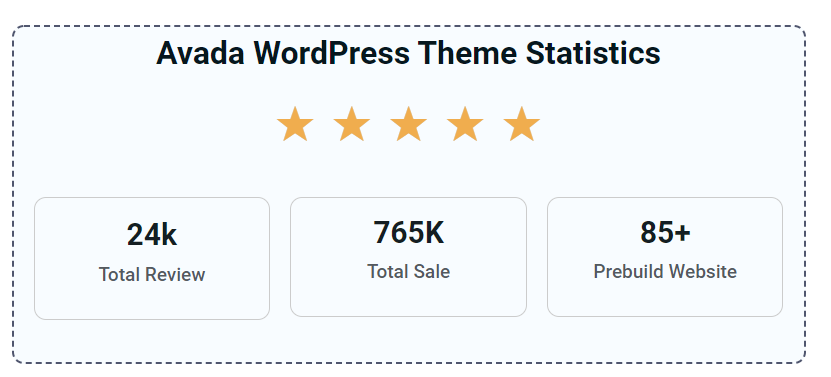The image size is (831, 377).
Task: Open the Total Review statistics card
Action: pos(152,258)
